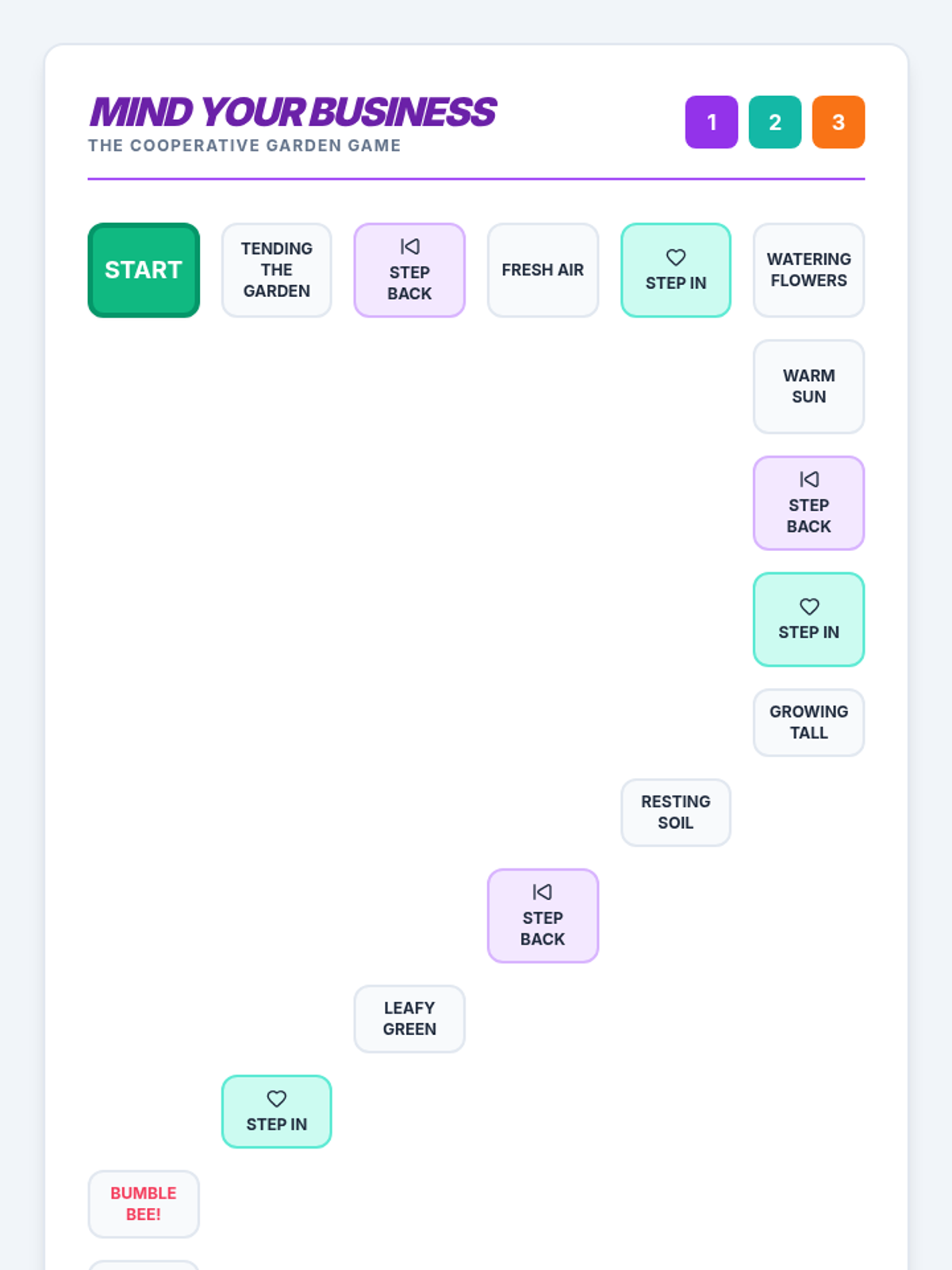The width and height of the screenshot is (952, 1270).
Task: Click the Watering Flowers tile
Action: coord(808,270)
